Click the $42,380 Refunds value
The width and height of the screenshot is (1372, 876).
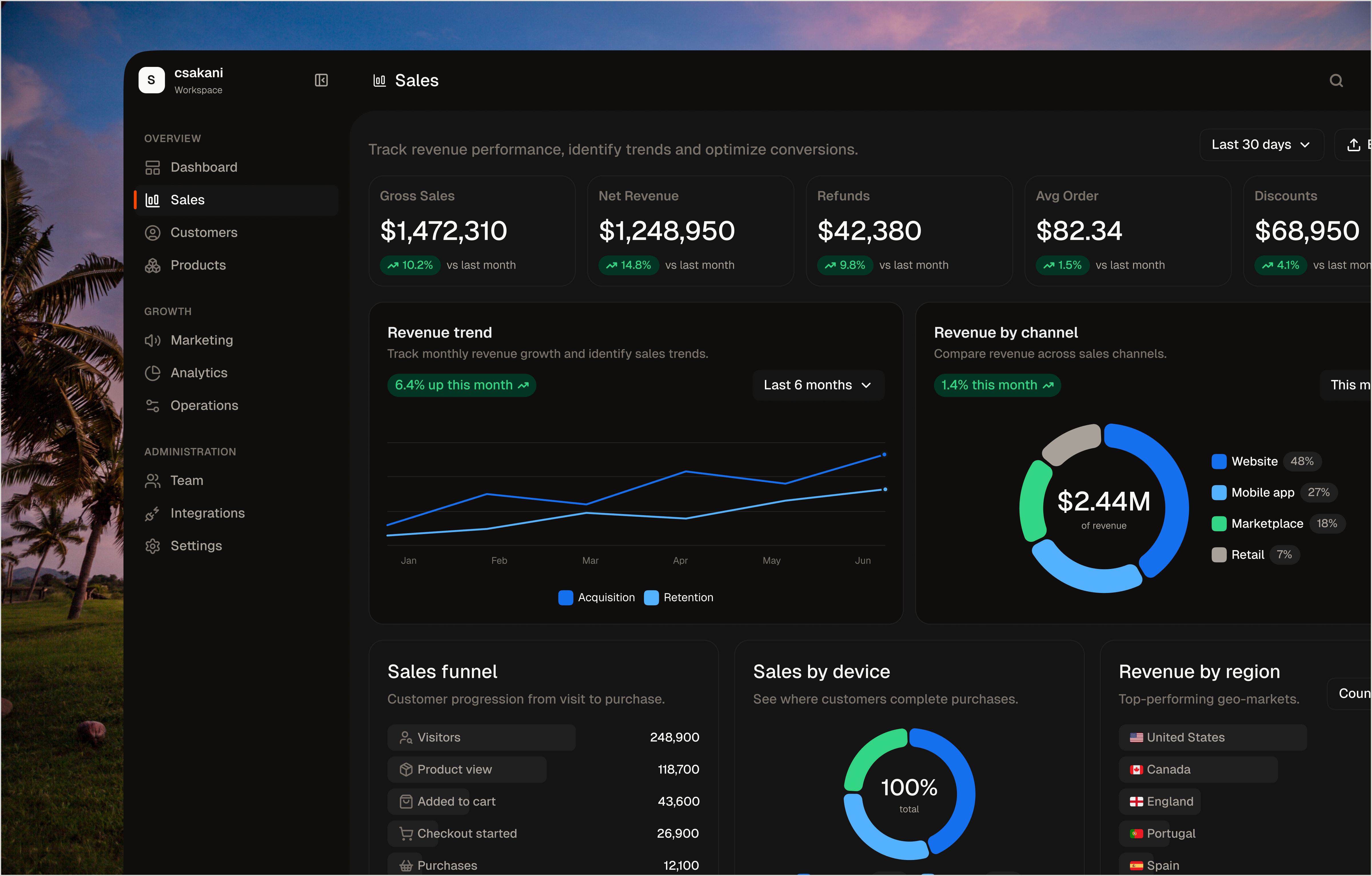click(x=869, y=231)
